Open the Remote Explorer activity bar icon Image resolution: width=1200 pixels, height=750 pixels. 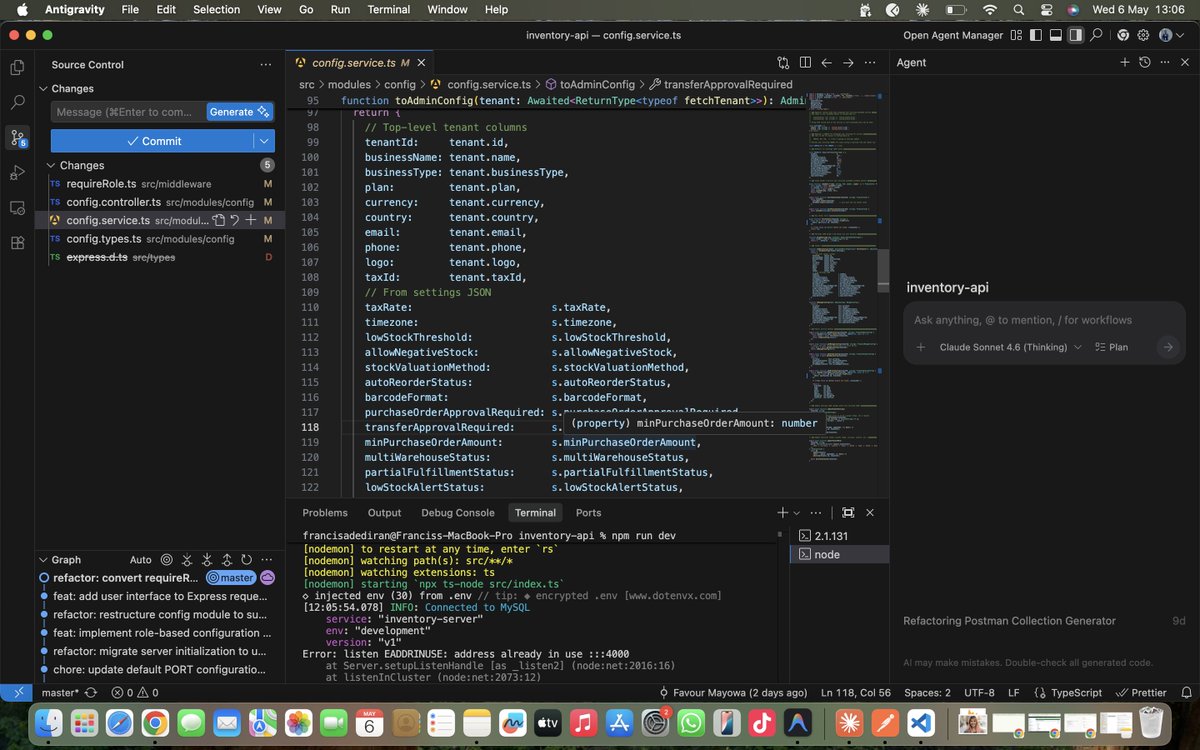point(17,207)
